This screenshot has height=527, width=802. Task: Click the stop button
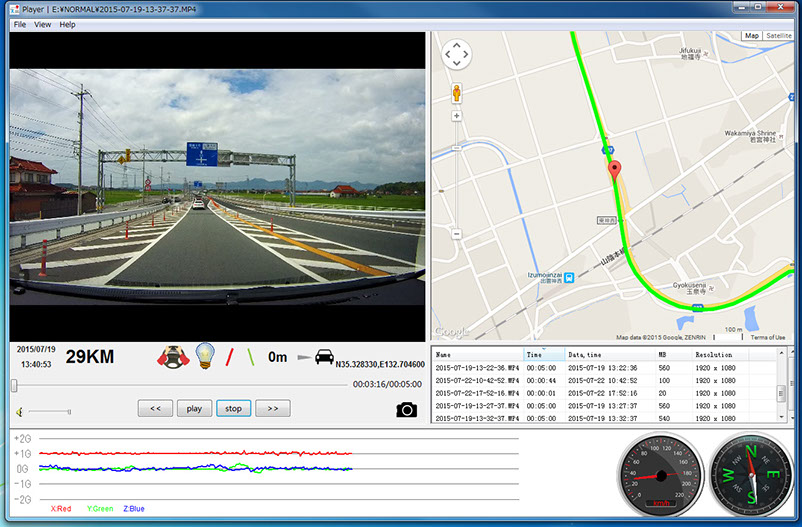pos(233,408)
